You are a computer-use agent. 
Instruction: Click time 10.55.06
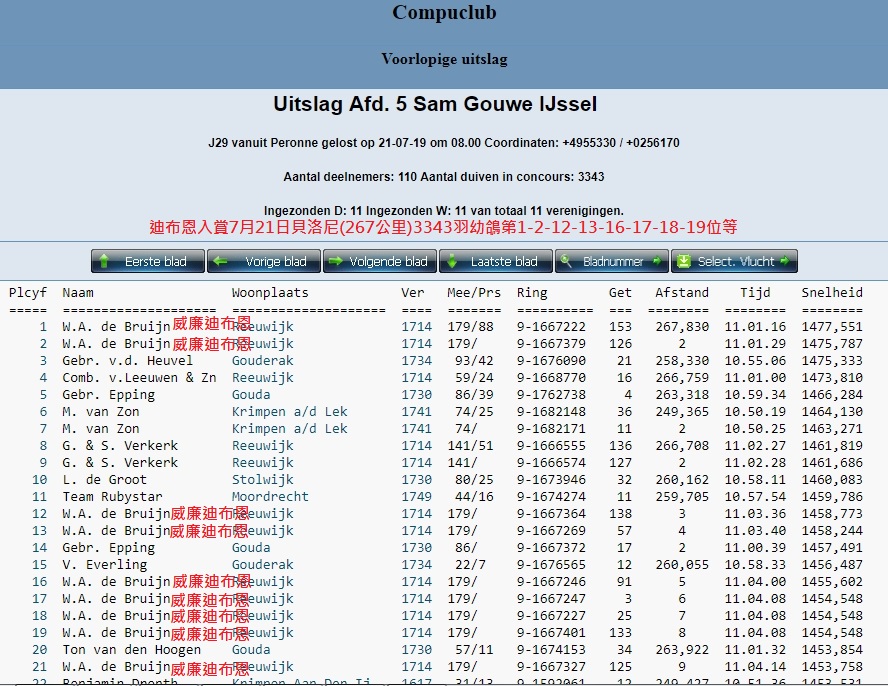(x=755, y=361)
